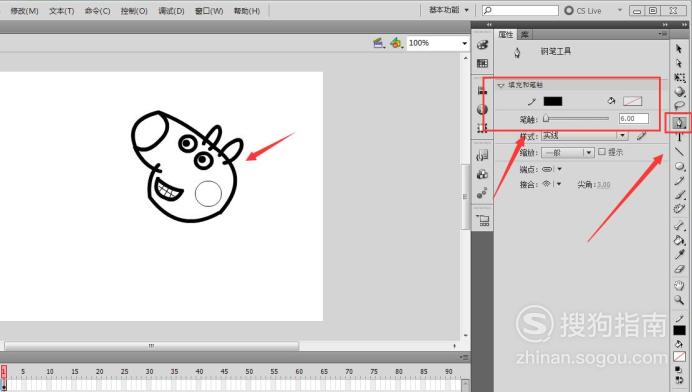Open the 命令(C) menu
692x392 pixels.
pyautogui.click(x=97, y=11)
